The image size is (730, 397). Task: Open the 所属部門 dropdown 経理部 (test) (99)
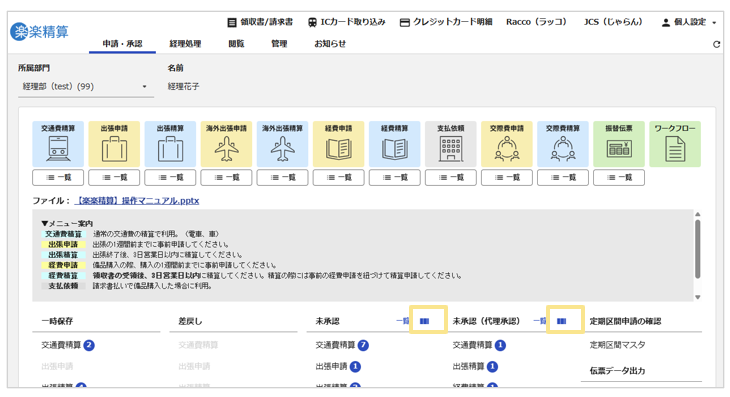pos(86,87)
